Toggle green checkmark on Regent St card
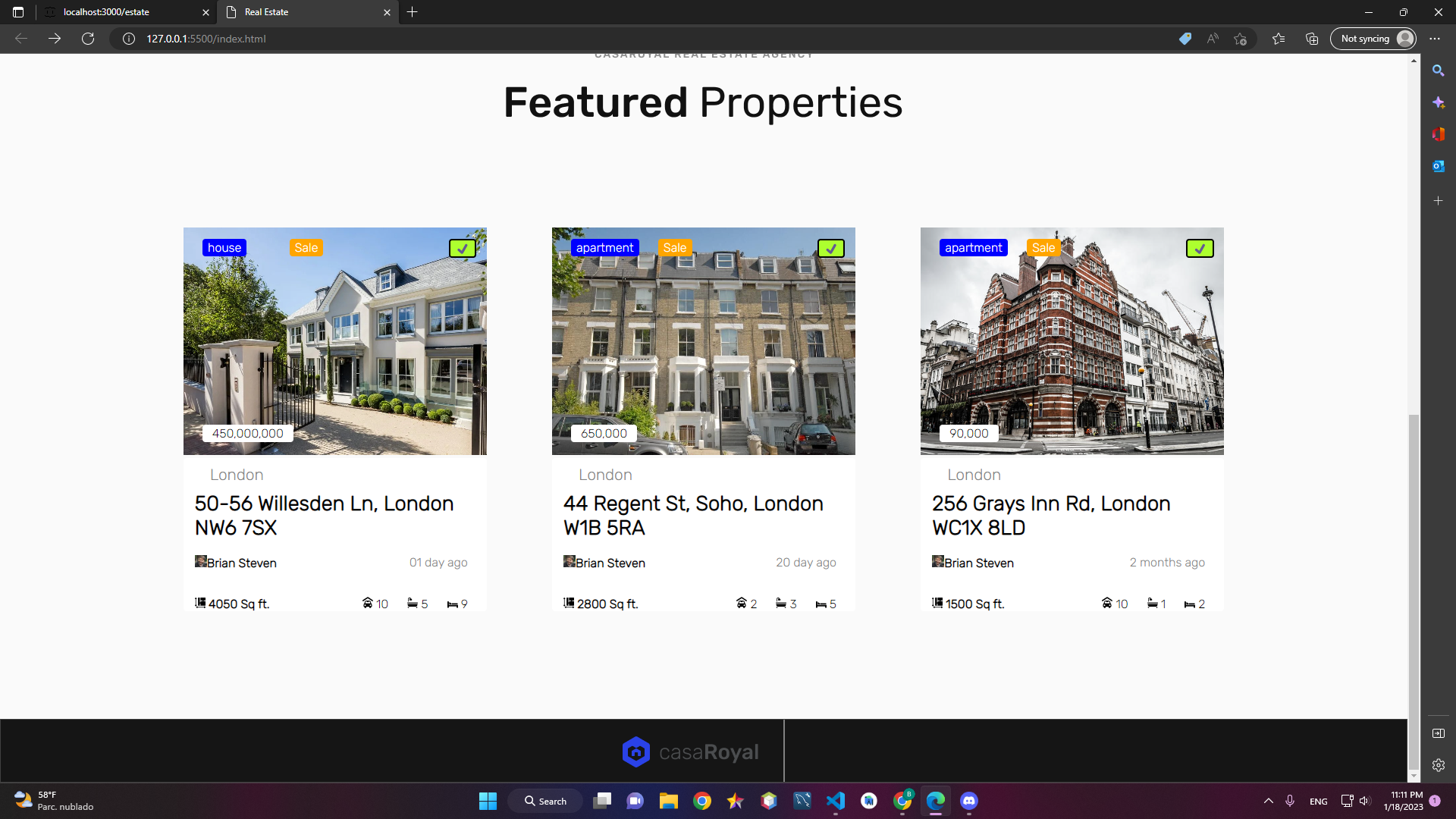Viewport: 1456px width, 819px height. pos(830,249)
